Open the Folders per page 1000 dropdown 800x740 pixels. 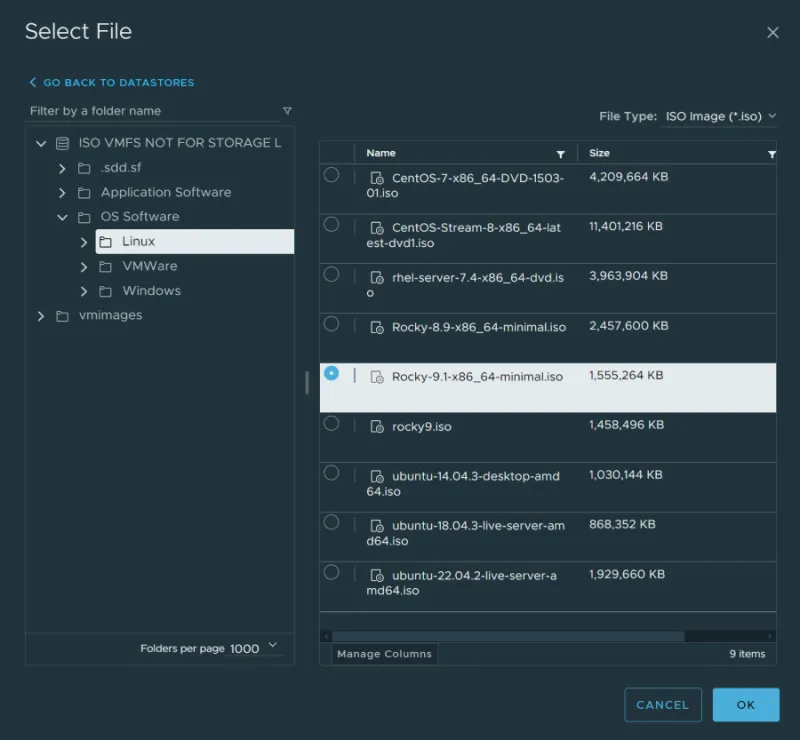254,648
